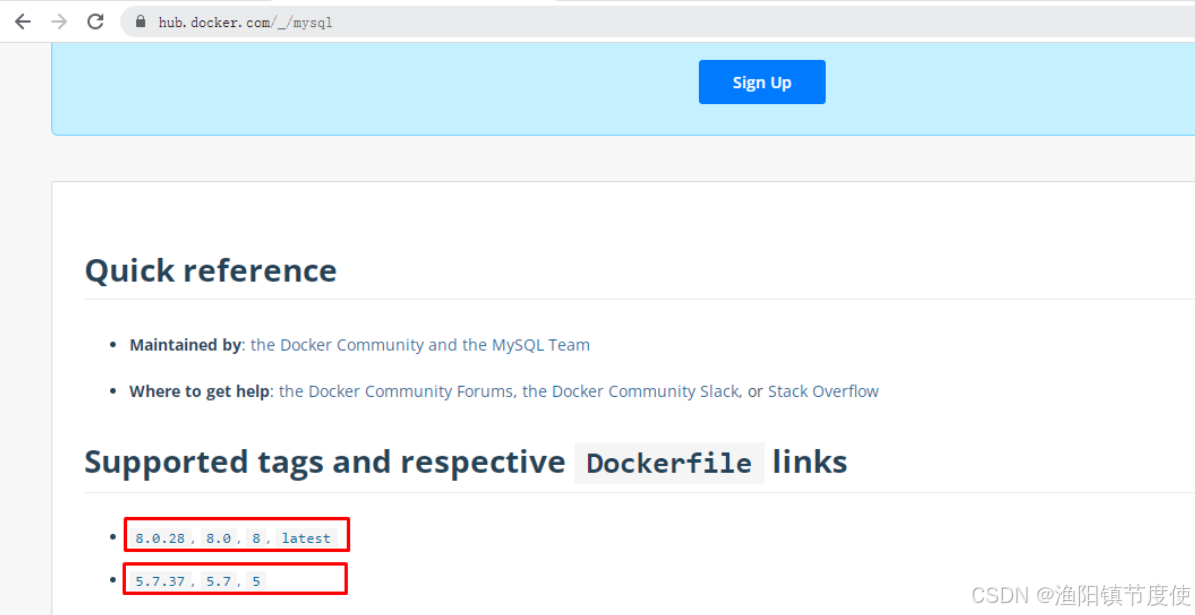Viewport: 1195px width, 615px height.
Task: Click the single 5 tag link
Action: click(256, 581)
